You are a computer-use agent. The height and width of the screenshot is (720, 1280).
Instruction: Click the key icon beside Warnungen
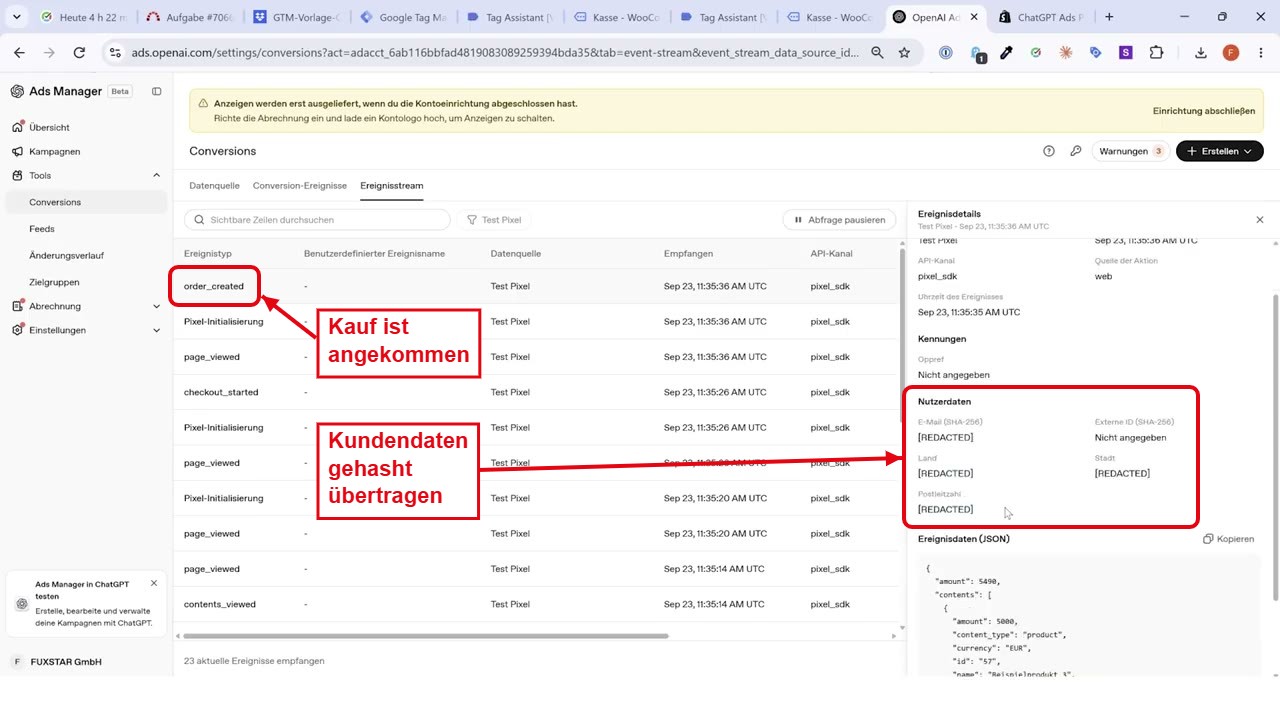tap(1076, 151)
